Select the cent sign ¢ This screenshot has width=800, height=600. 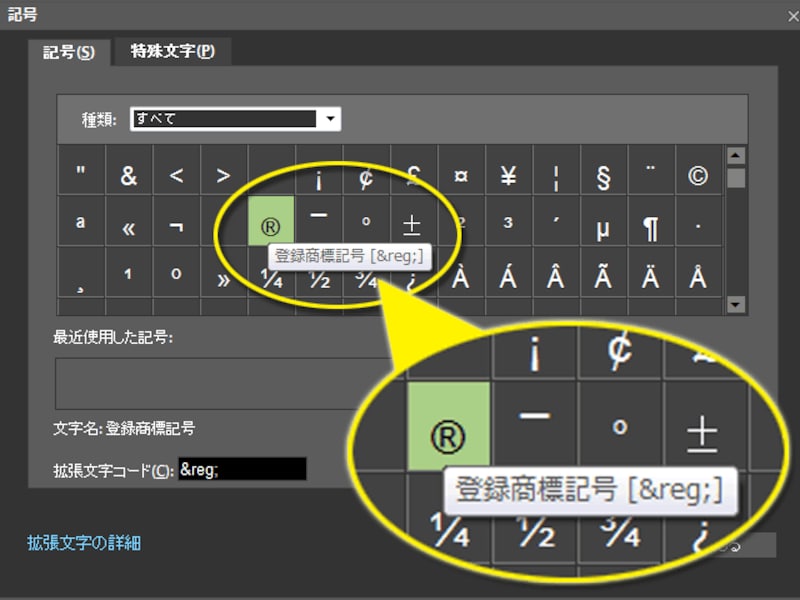(x=366, y=173)
